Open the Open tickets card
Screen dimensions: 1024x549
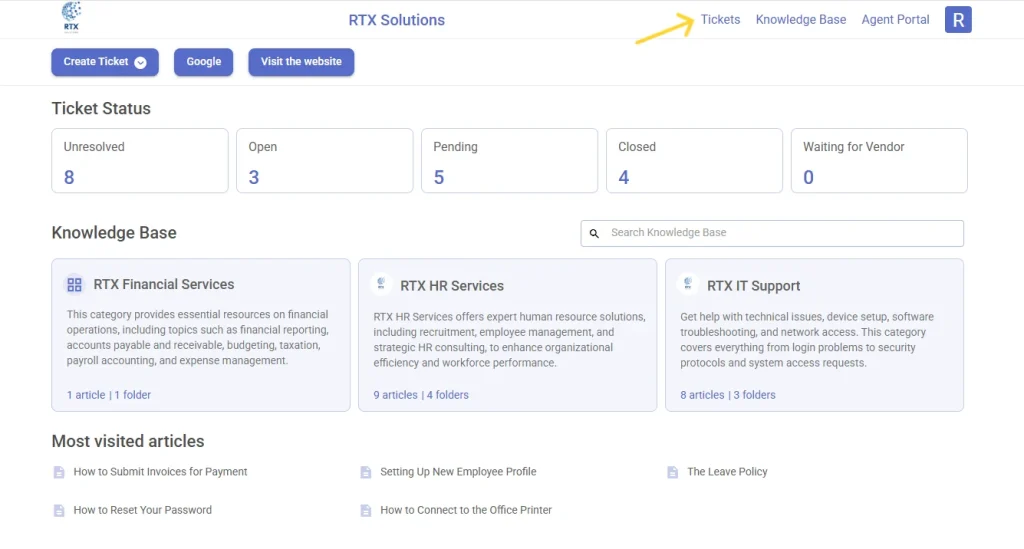(x=325, y=161)
